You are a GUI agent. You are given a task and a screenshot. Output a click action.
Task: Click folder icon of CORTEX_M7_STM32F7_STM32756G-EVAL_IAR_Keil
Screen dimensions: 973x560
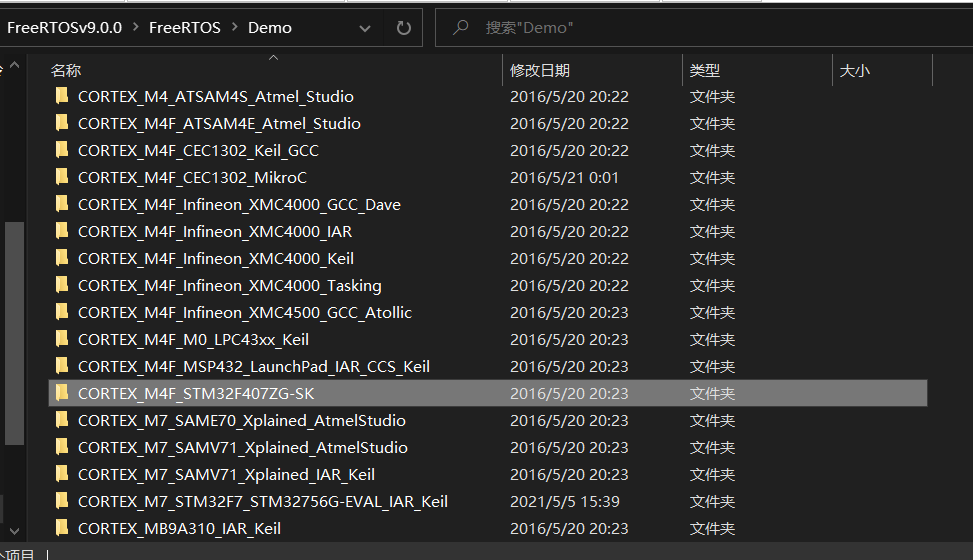tap(61, 501)
